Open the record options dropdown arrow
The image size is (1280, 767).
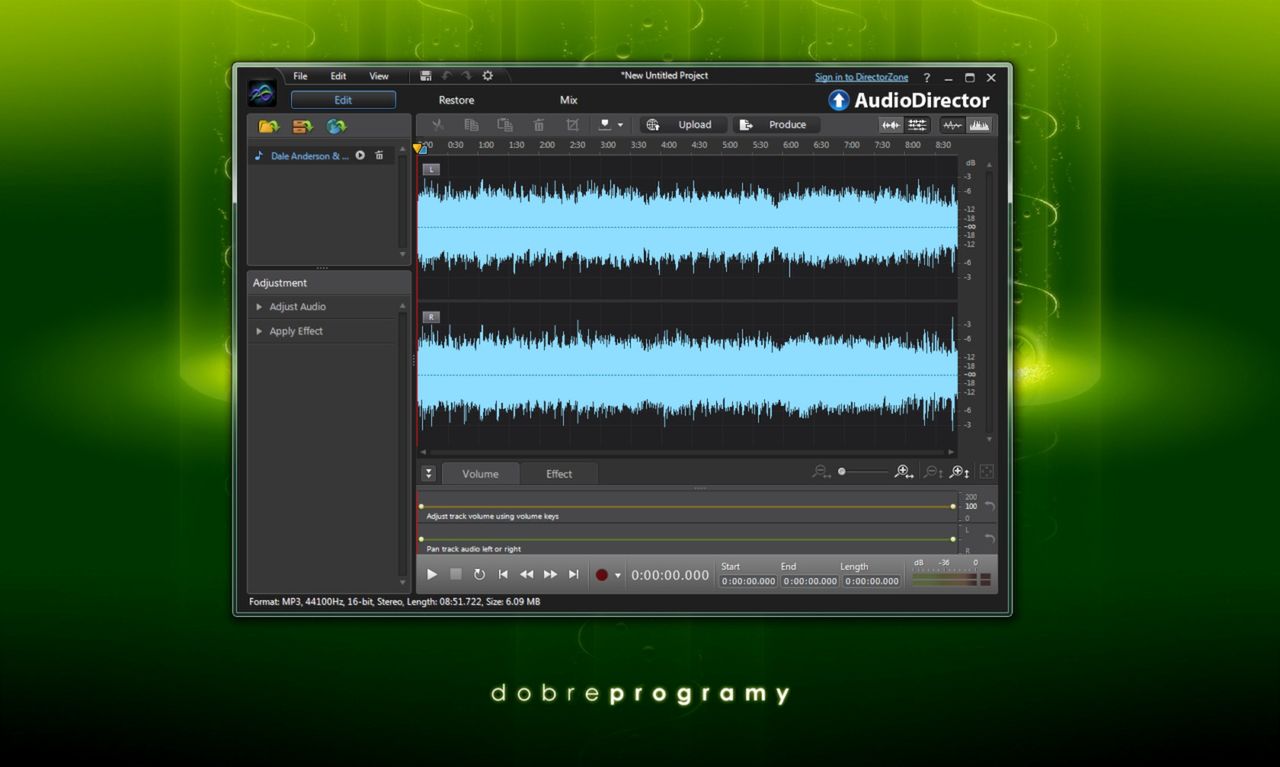[618, 576]
